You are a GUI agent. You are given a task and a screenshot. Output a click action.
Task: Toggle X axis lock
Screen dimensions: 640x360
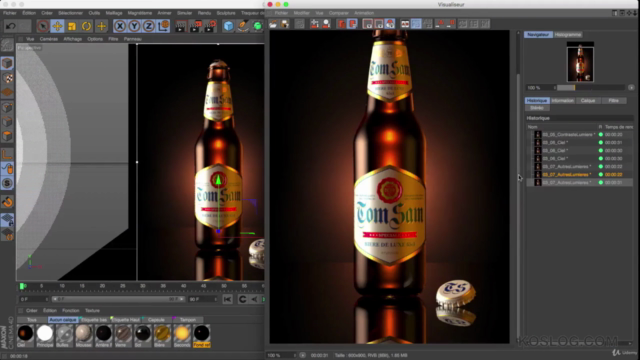pyautogui.click(x=119, y=26)
